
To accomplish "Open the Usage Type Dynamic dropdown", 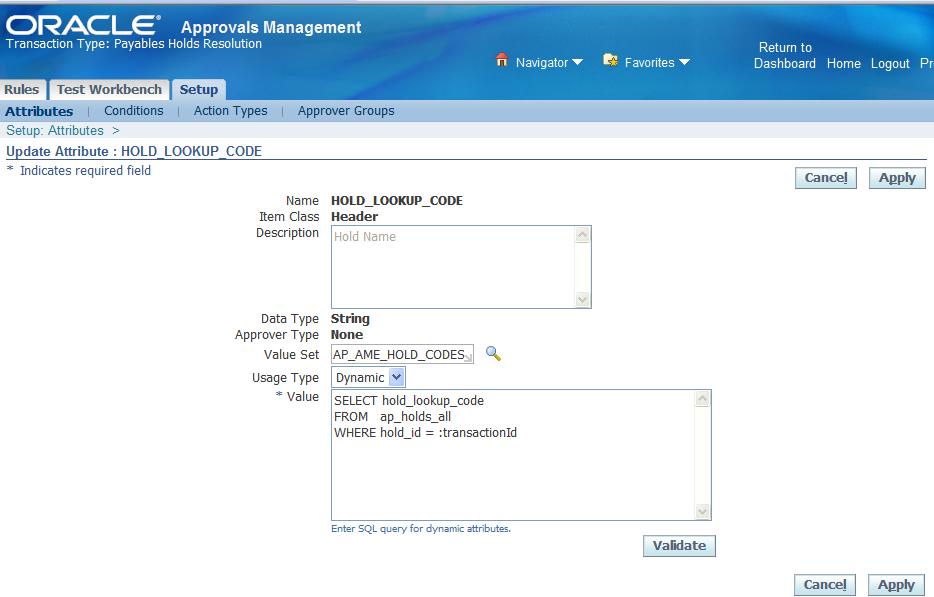I will 368,377.
